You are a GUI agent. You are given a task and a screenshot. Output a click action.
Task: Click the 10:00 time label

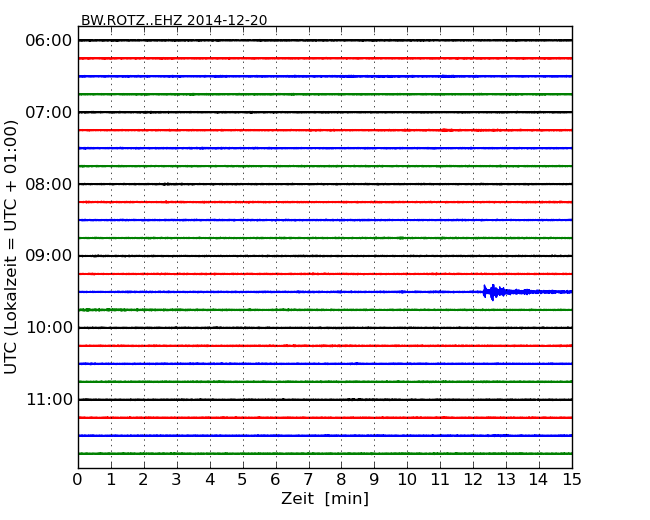49,328
